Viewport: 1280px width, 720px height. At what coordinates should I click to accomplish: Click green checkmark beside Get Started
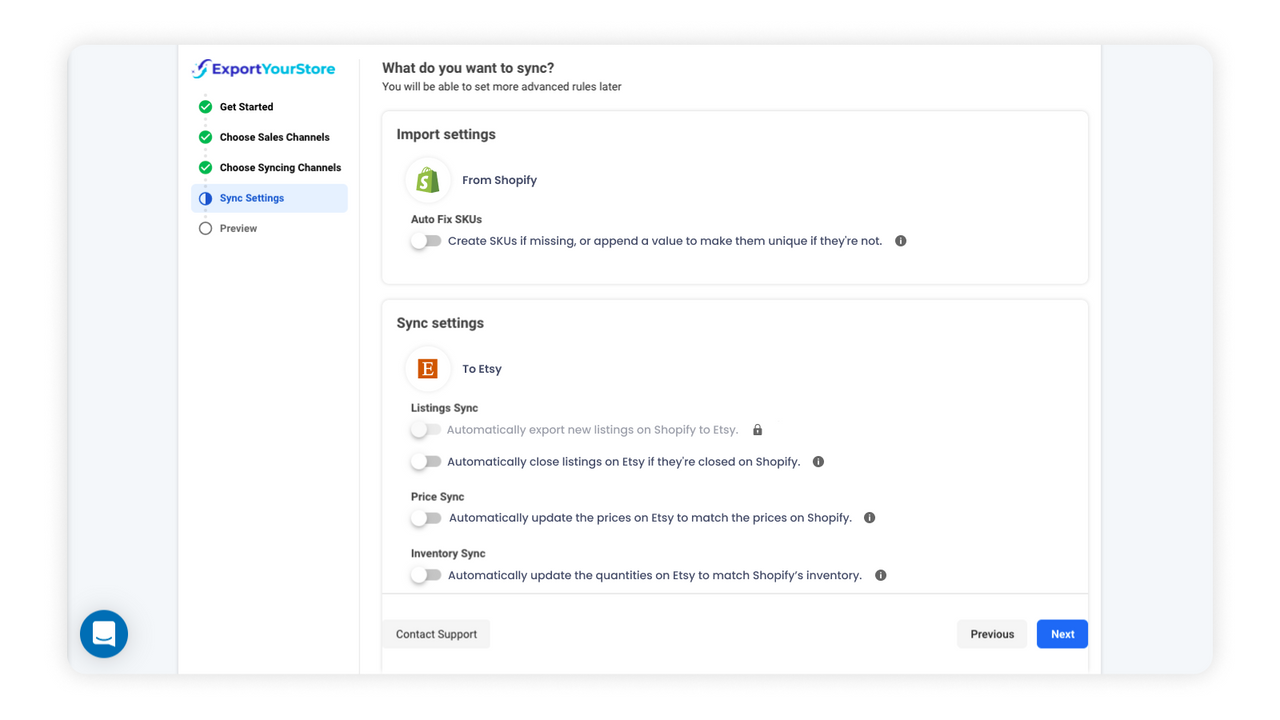point(205,107)
